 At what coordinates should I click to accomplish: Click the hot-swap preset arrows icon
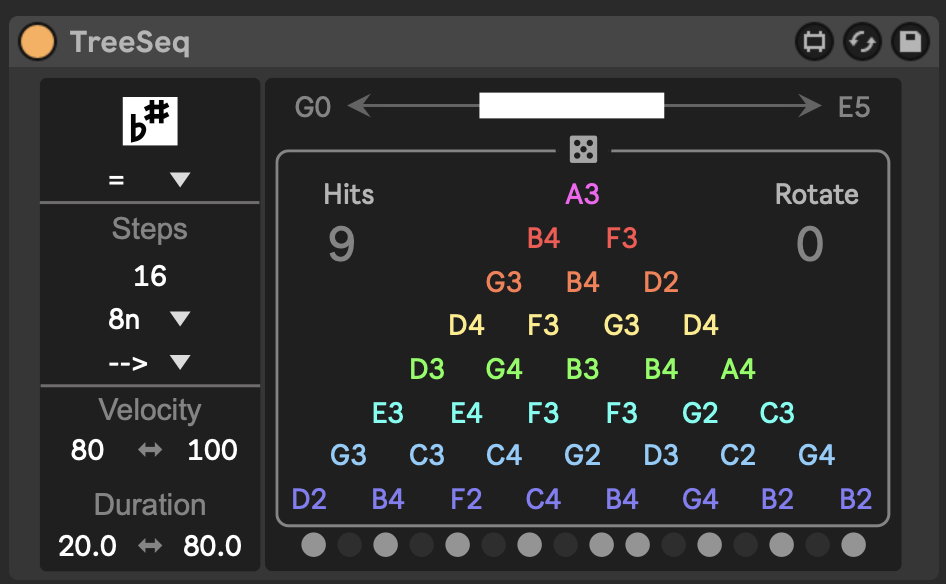861,42
